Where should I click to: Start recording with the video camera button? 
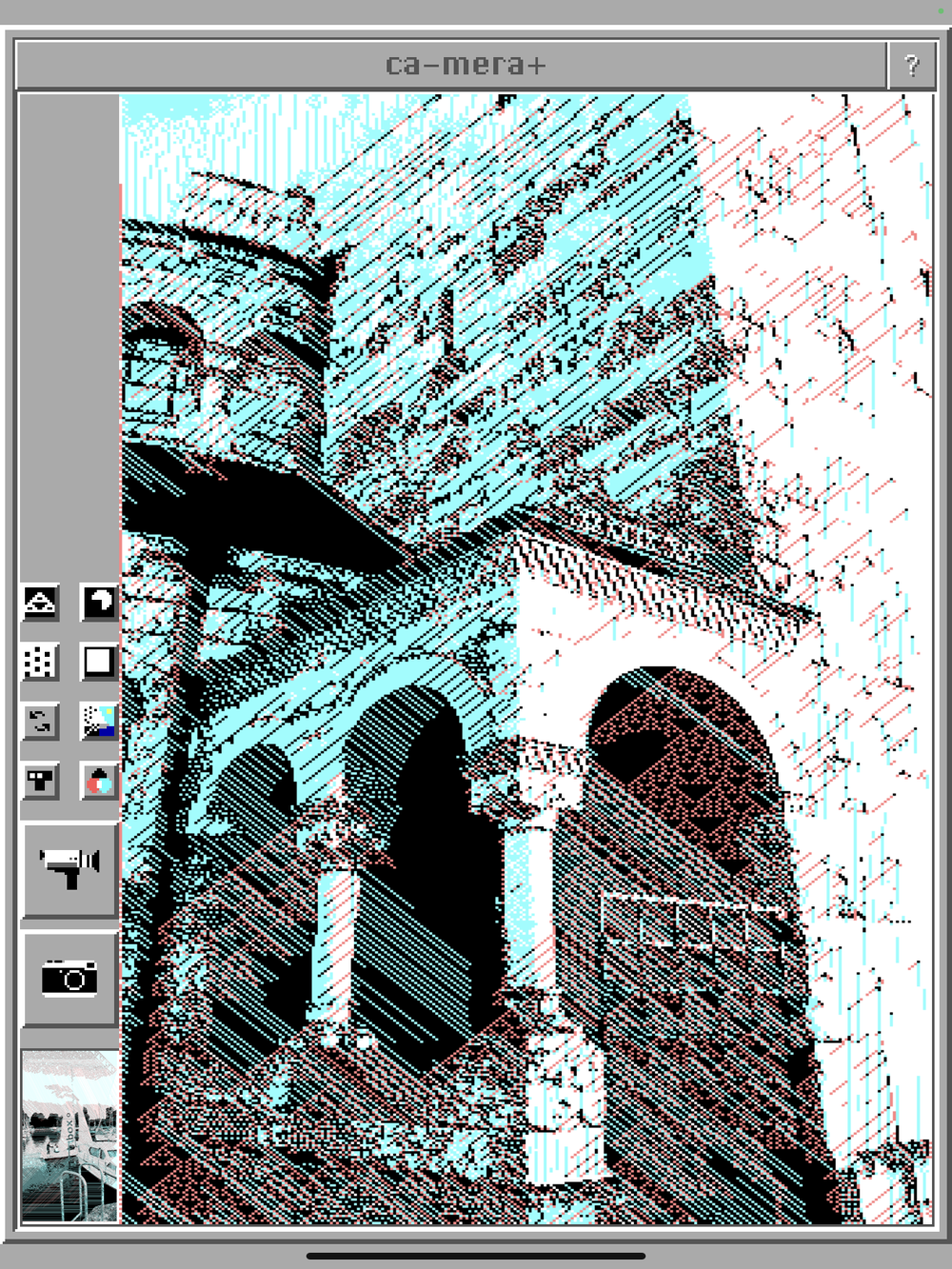click(x=69, y=870)
